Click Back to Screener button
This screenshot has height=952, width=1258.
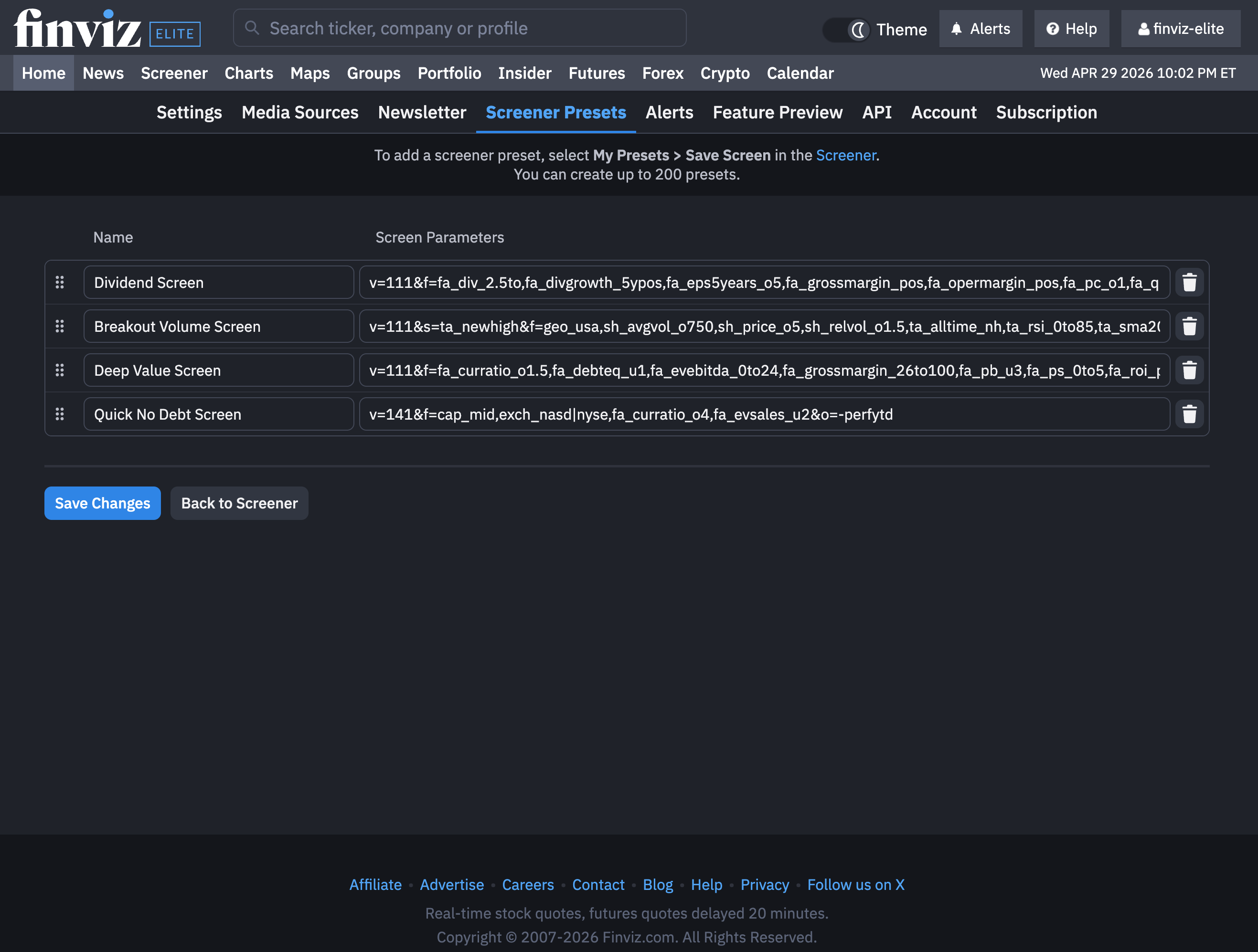coord(239,503)
